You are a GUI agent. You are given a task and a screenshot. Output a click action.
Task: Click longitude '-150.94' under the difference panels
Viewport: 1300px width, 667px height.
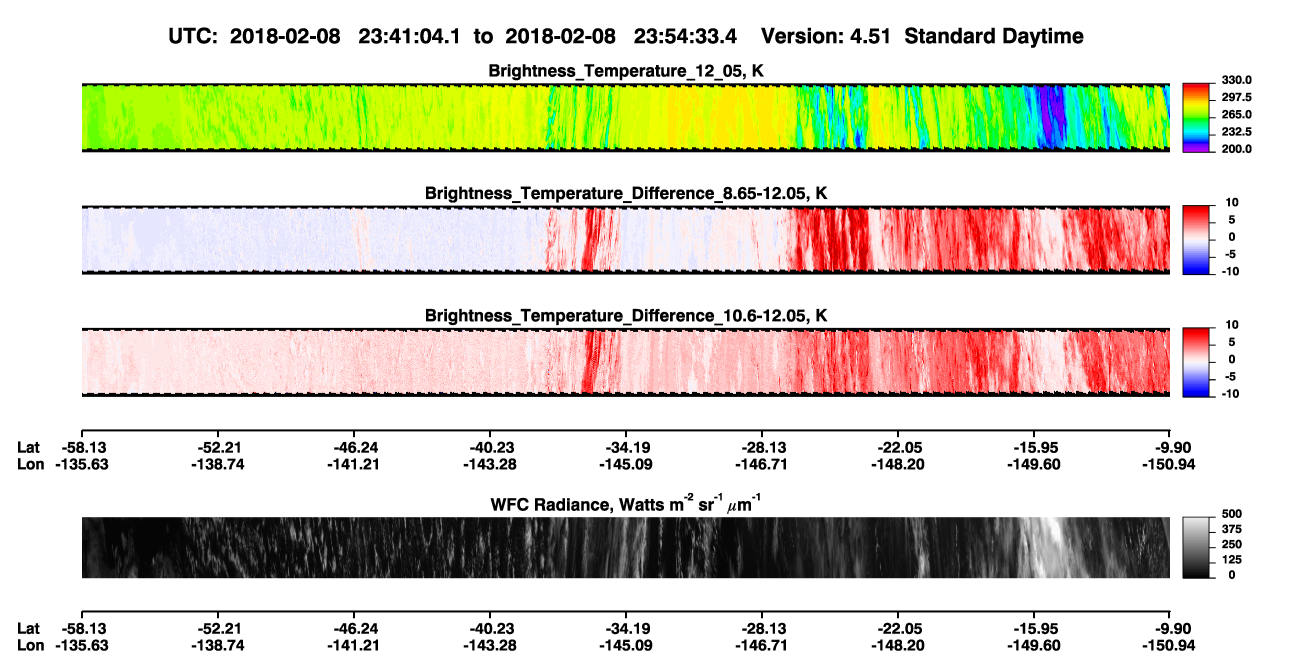(x=1168, y=464)
